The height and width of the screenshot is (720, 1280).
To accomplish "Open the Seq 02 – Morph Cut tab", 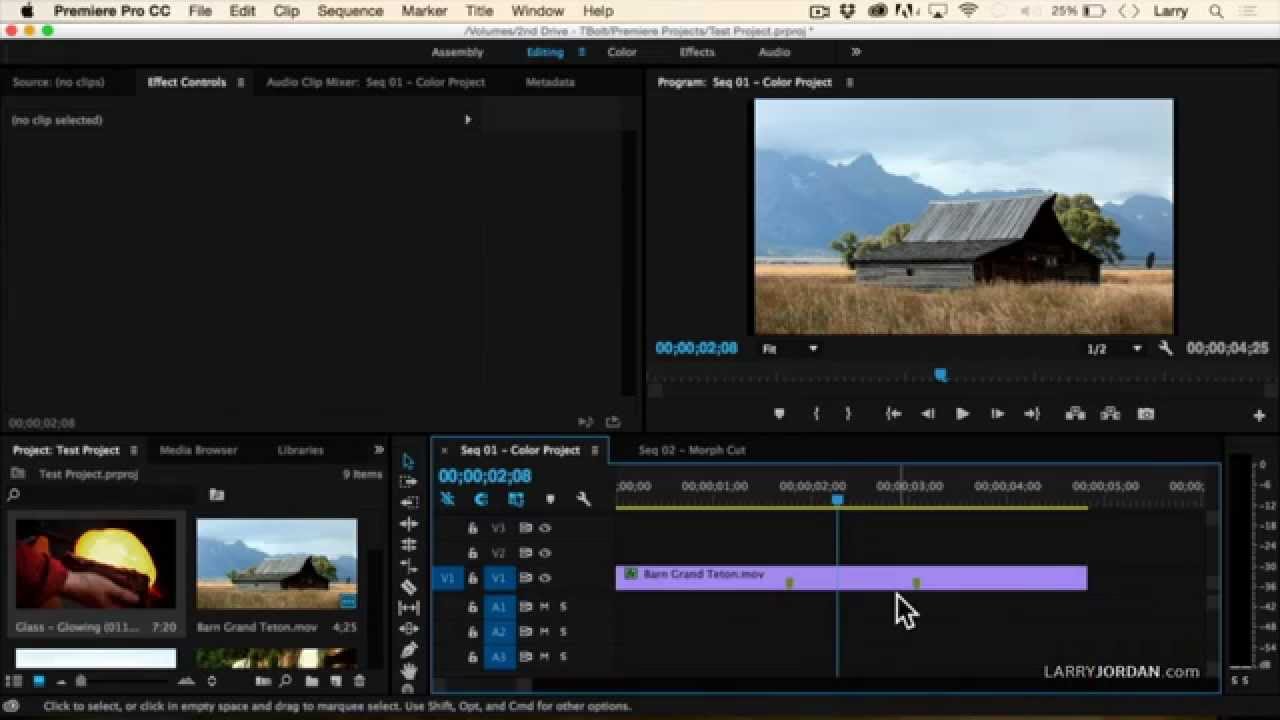I will (x=692, y=450).
